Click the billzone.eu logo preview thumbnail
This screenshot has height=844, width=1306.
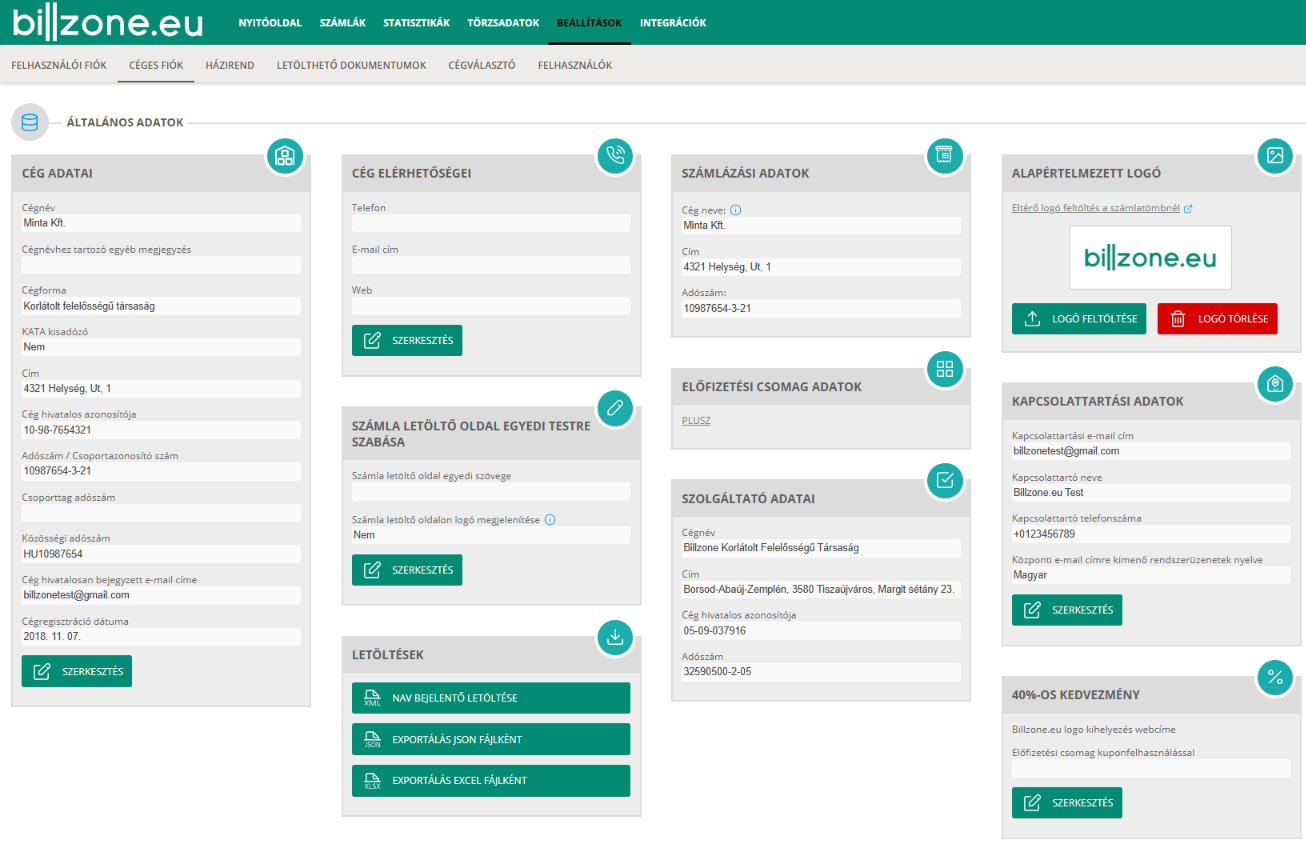click(x=1150, y=258)
